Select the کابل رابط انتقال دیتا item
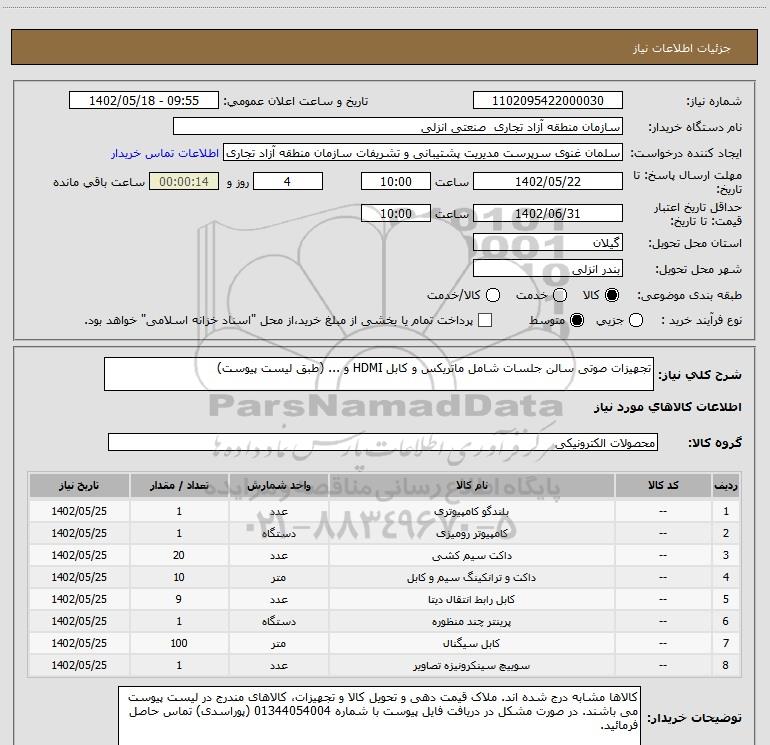The width and height of the screenshot is (770, 745). tap(471, 600)
